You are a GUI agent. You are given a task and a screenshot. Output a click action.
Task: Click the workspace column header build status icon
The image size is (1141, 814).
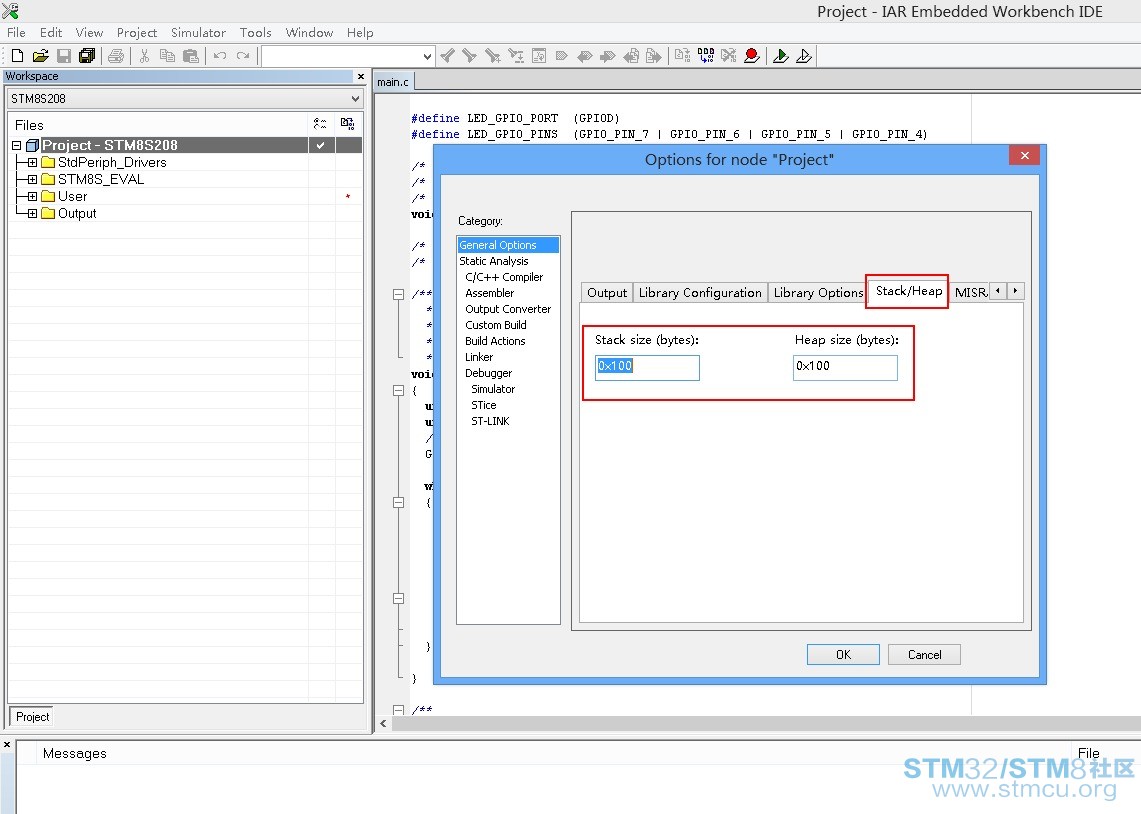coord(348,124)
